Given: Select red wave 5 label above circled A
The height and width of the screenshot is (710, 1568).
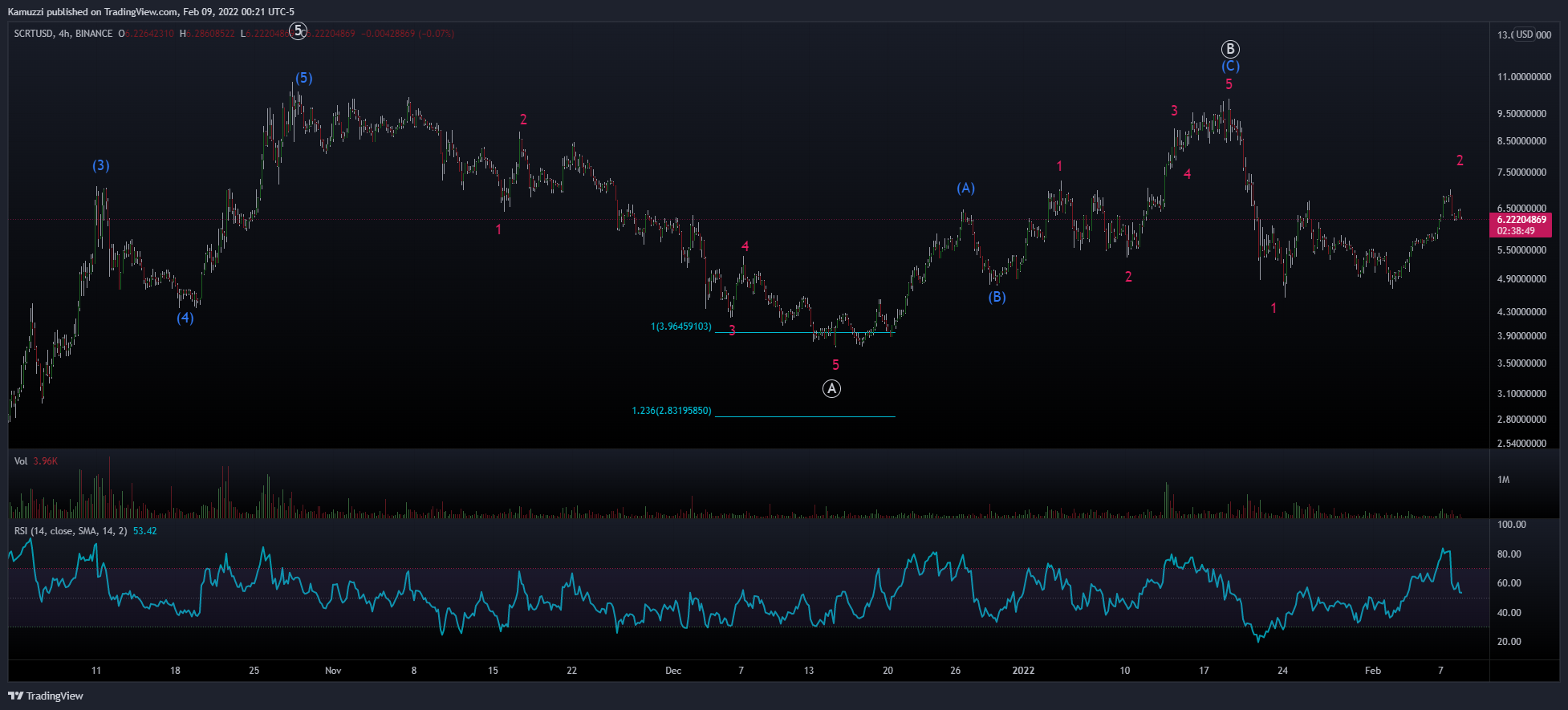Looking at the screenshot, I should [835, 365].
